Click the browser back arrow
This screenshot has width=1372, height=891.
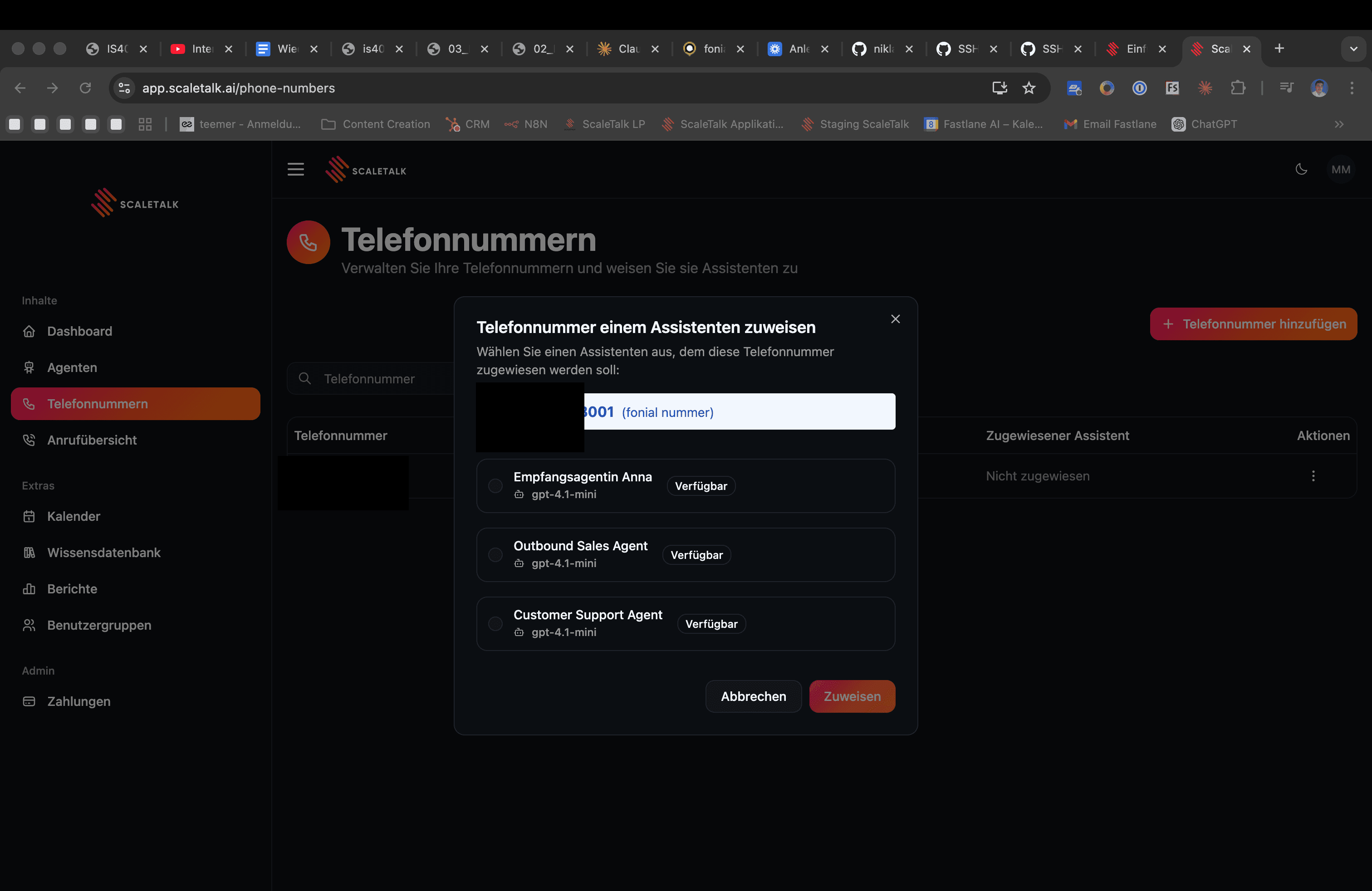(20, 88)
